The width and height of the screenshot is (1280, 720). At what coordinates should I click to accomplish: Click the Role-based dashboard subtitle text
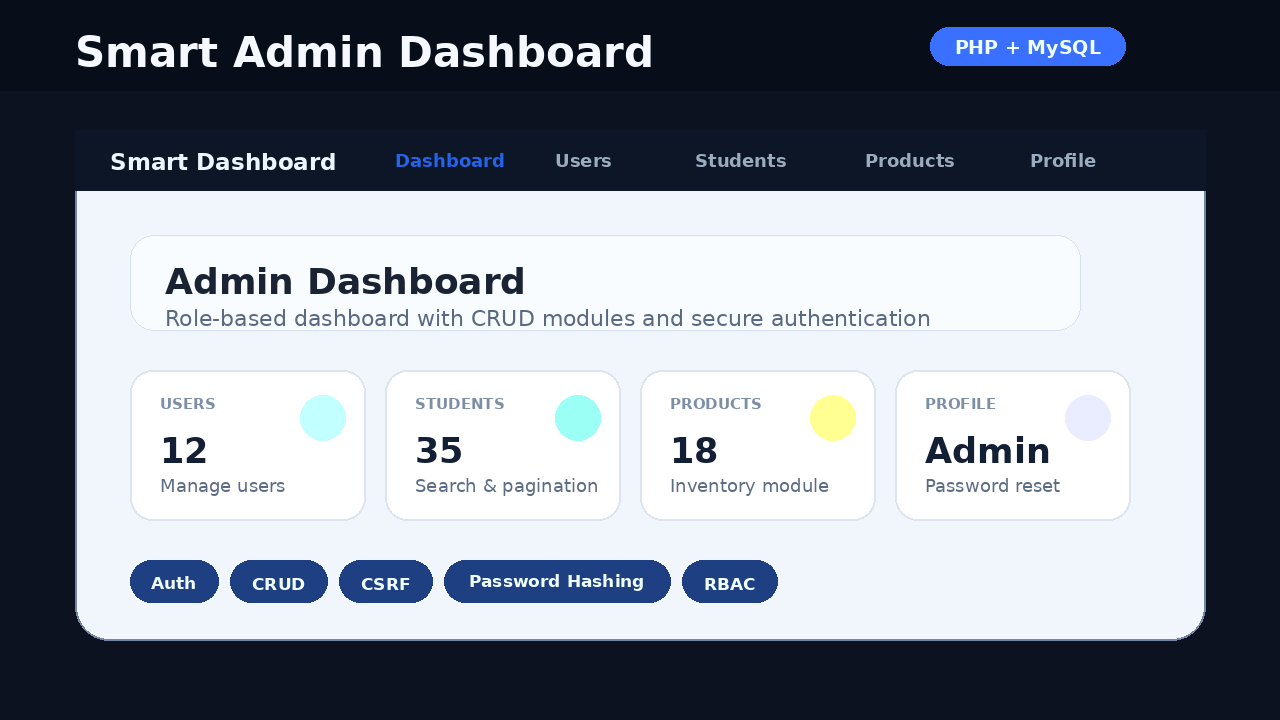coord(548,319)
